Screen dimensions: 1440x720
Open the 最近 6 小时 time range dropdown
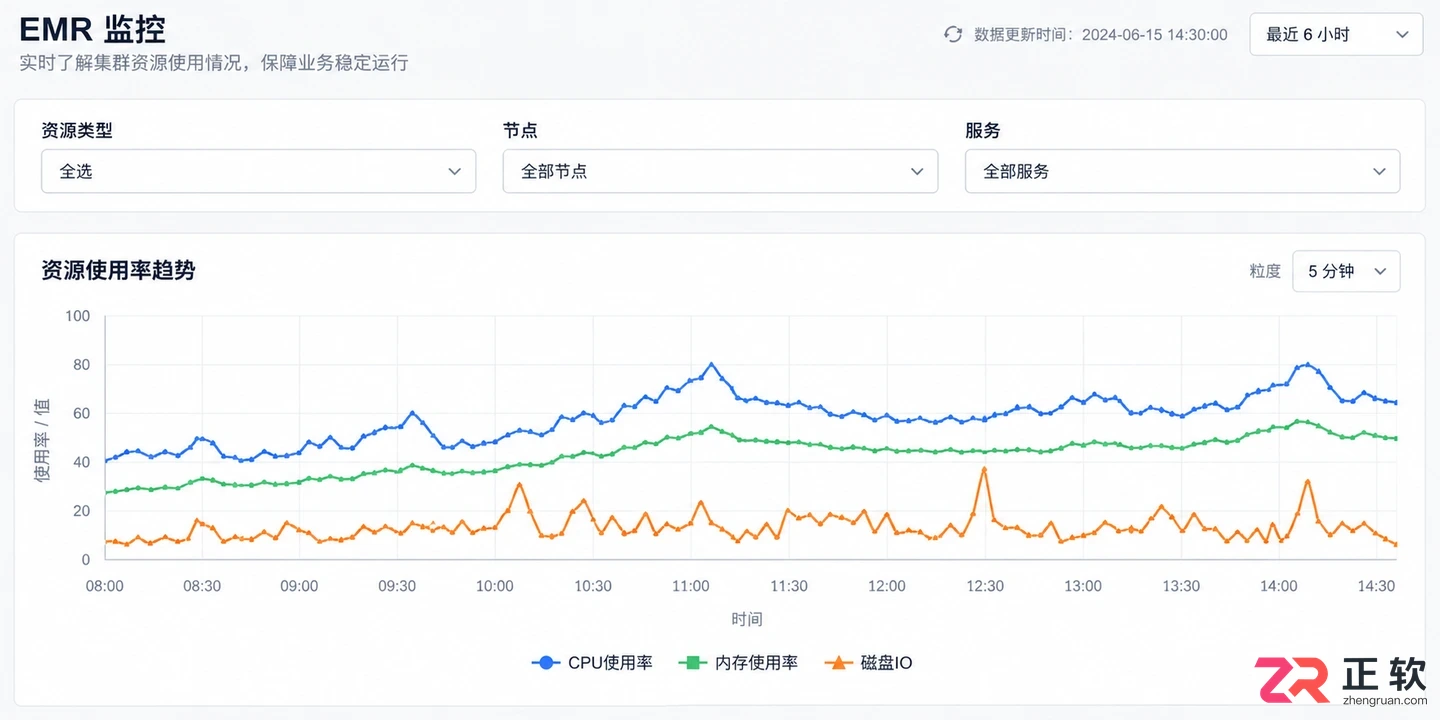[x=1336, y=34]
